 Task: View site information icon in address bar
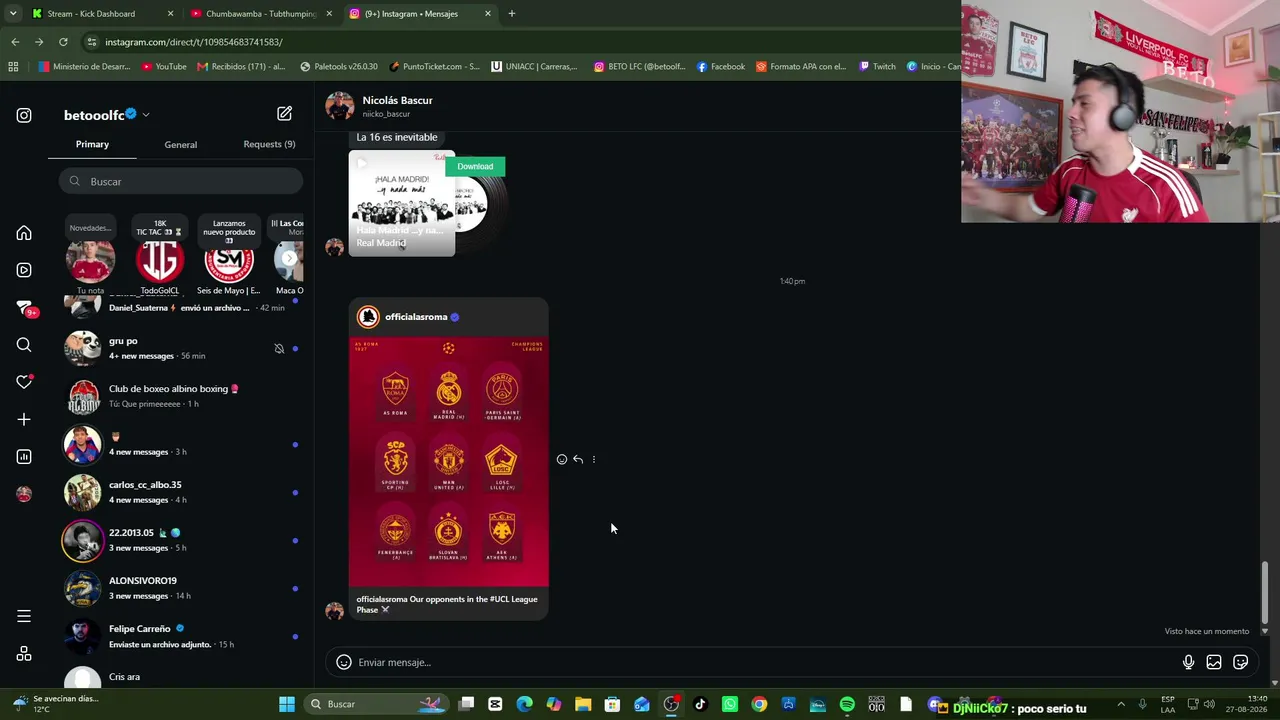click(91, 42)
